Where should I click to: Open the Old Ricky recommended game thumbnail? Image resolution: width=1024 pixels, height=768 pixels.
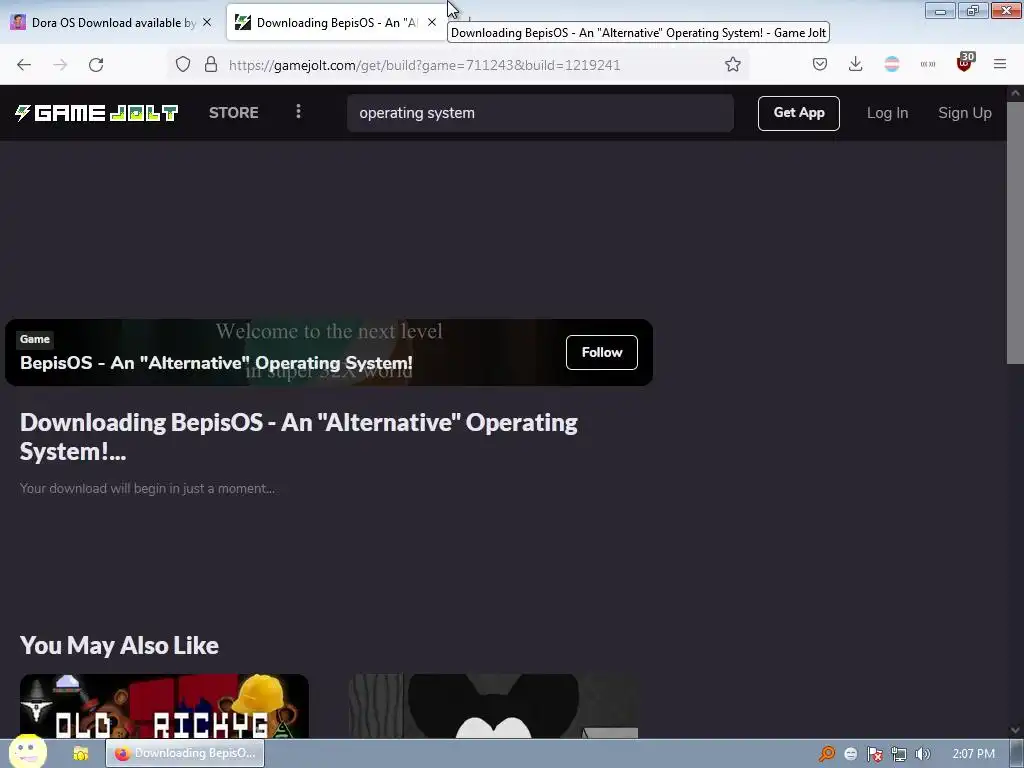click(164, 706)
